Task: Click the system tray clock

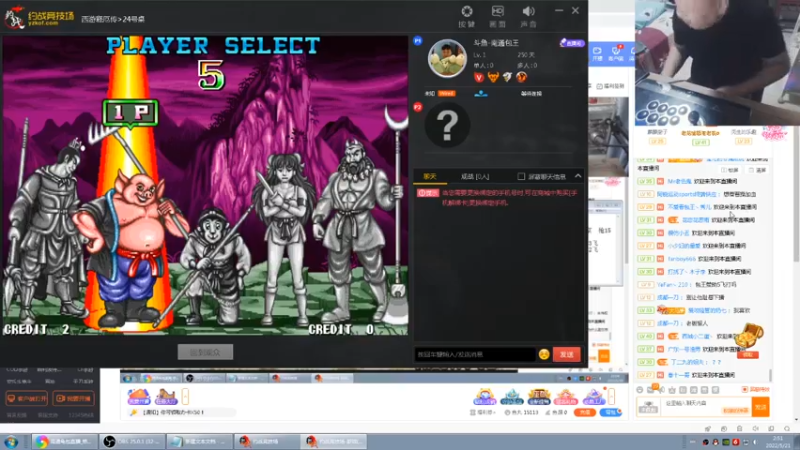Action: point(778,442)
